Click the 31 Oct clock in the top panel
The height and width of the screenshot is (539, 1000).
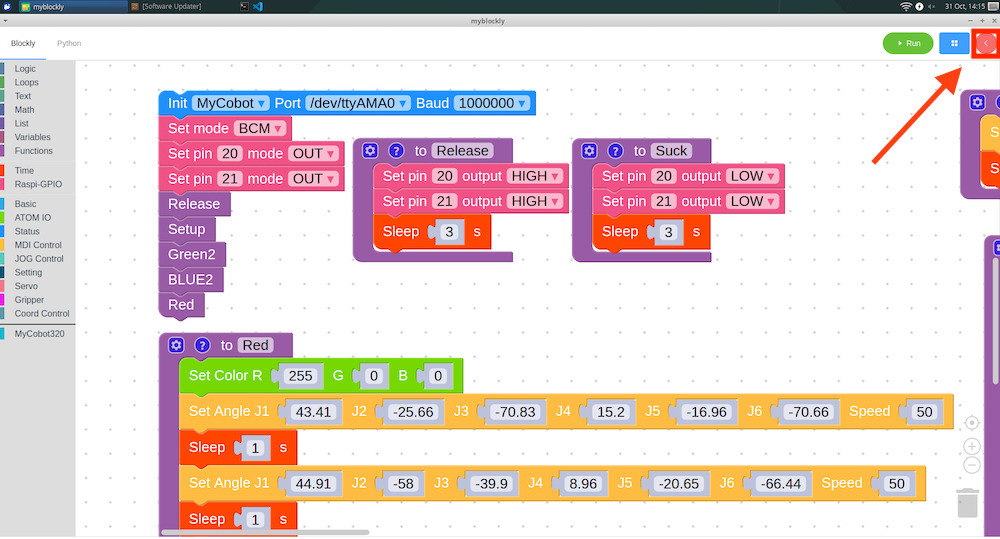click(965, 6)
